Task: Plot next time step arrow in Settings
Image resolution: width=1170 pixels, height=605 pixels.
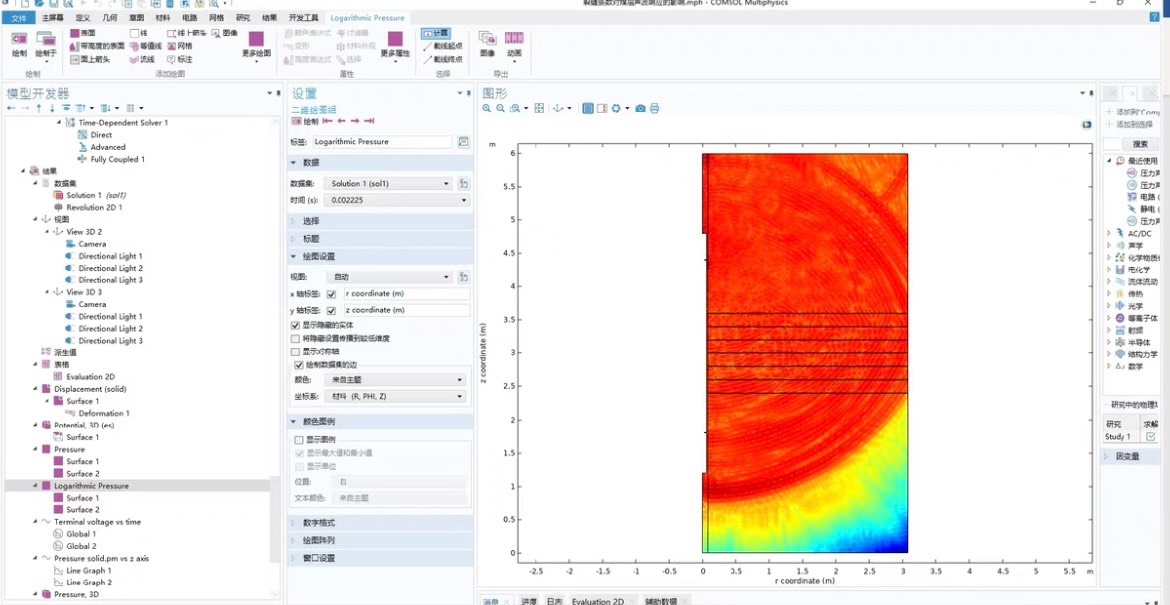Action: coord(354,121)
